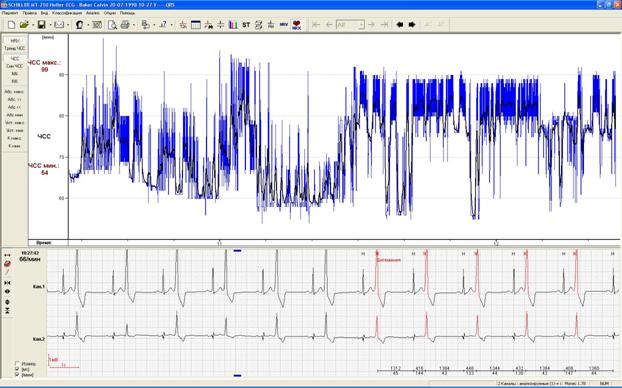Toggle the [мс] checkbox
622x388 pixels.
pos(17,369)
